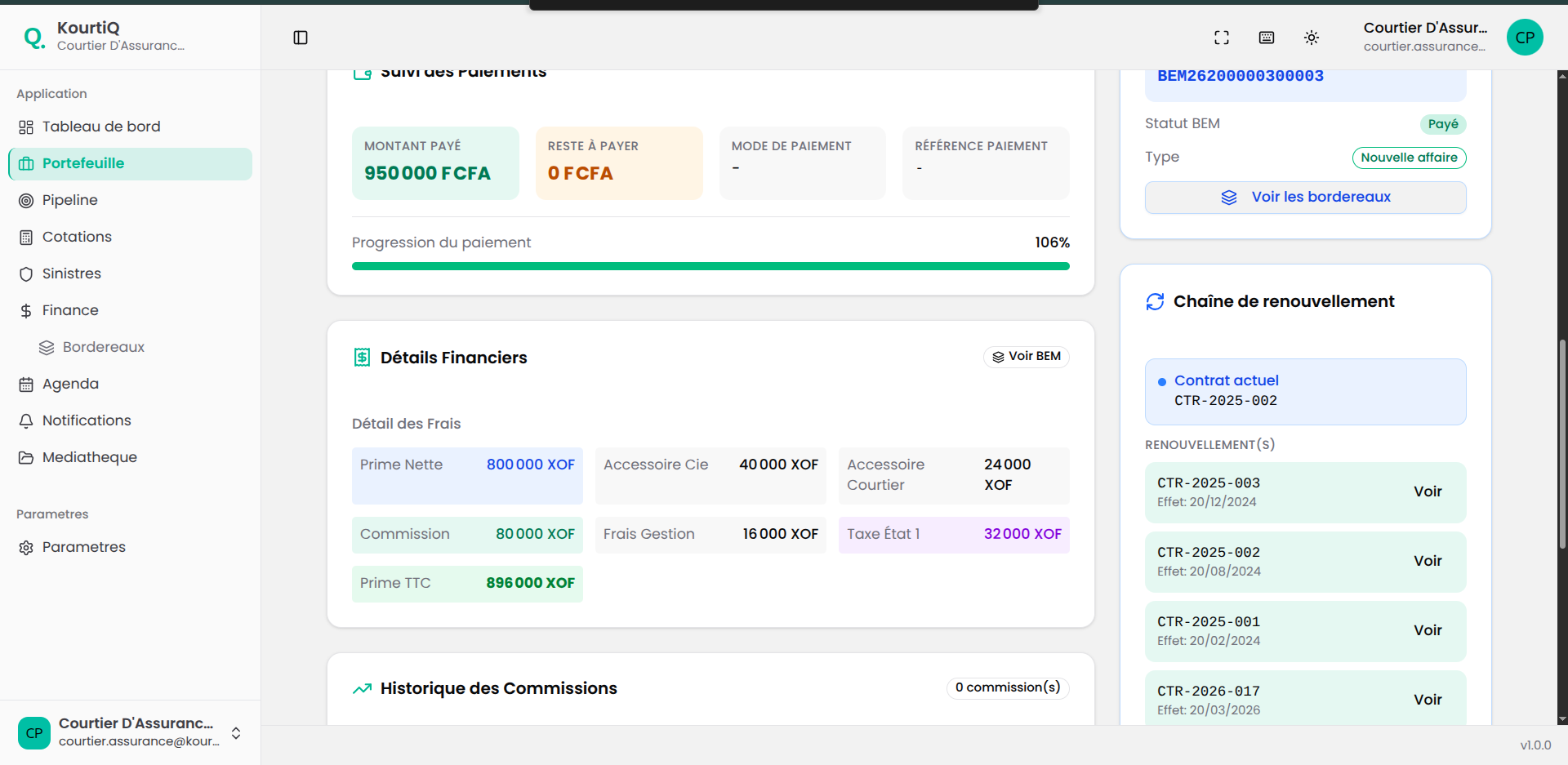Expand the Finance menu

[x=70, y=310]
